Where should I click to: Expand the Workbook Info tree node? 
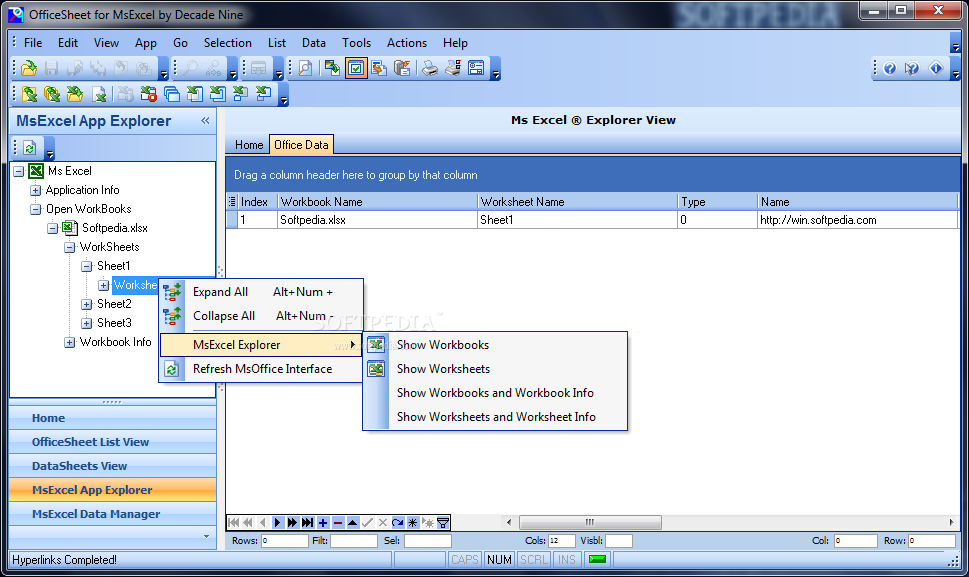click(70, 343)
